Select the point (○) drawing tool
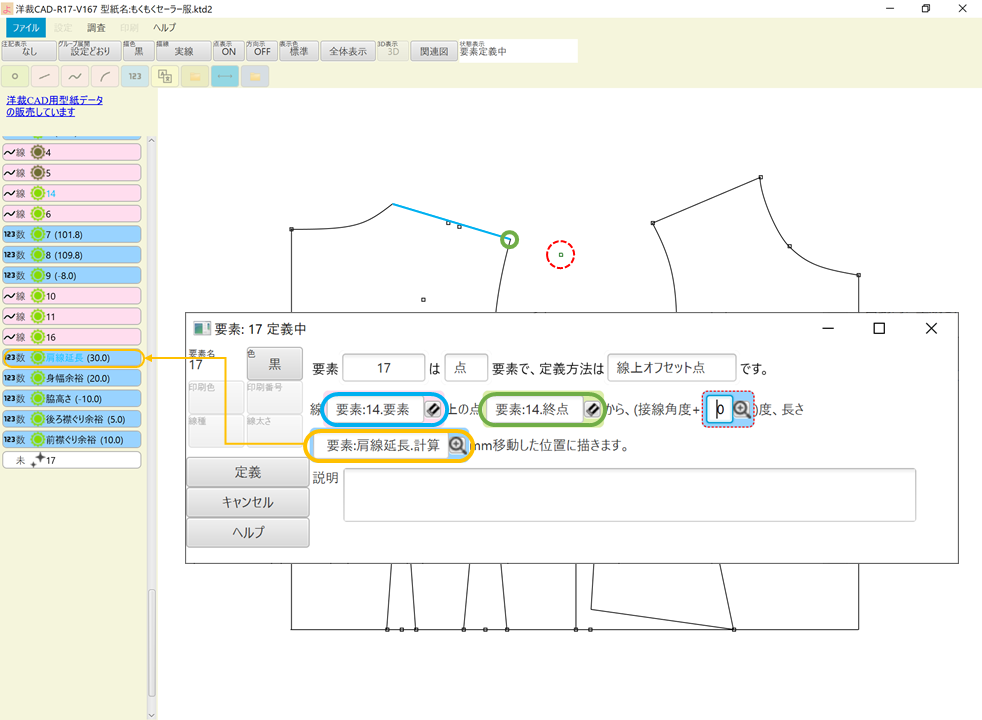Viewport: 982px width, 720px height. [14, 76]
